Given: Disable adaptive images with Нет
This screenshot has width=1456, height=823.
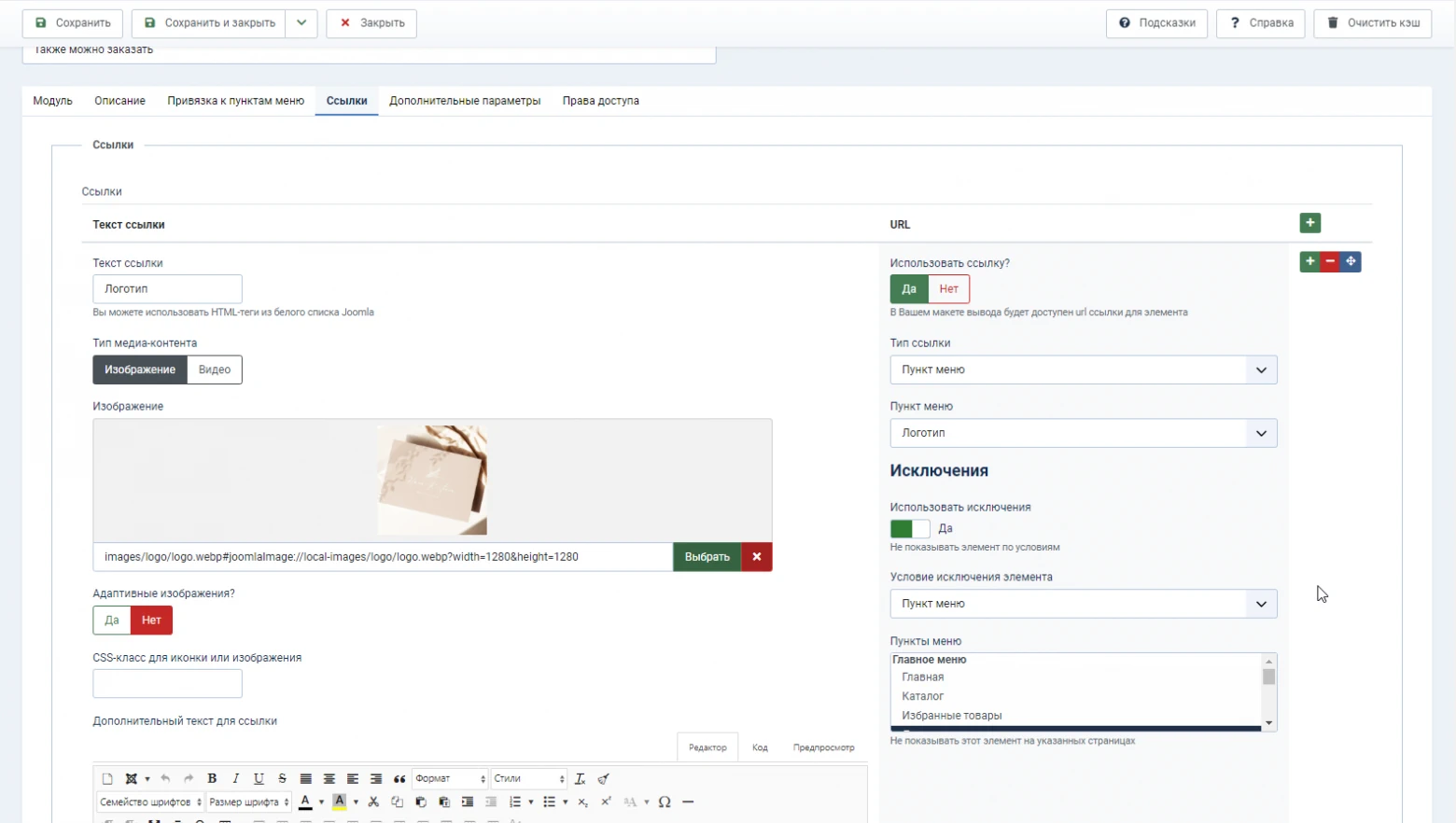Looking at the screenshot, I should pos(151,621).
